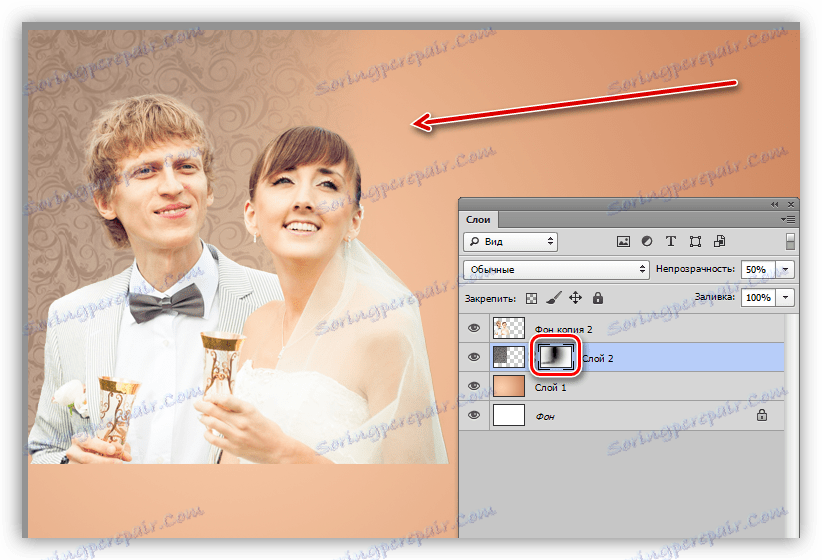Screen dimensions: 822x560
Task: Select Фон копия 2 layer thumbnail
Action: tap(509, 328)
